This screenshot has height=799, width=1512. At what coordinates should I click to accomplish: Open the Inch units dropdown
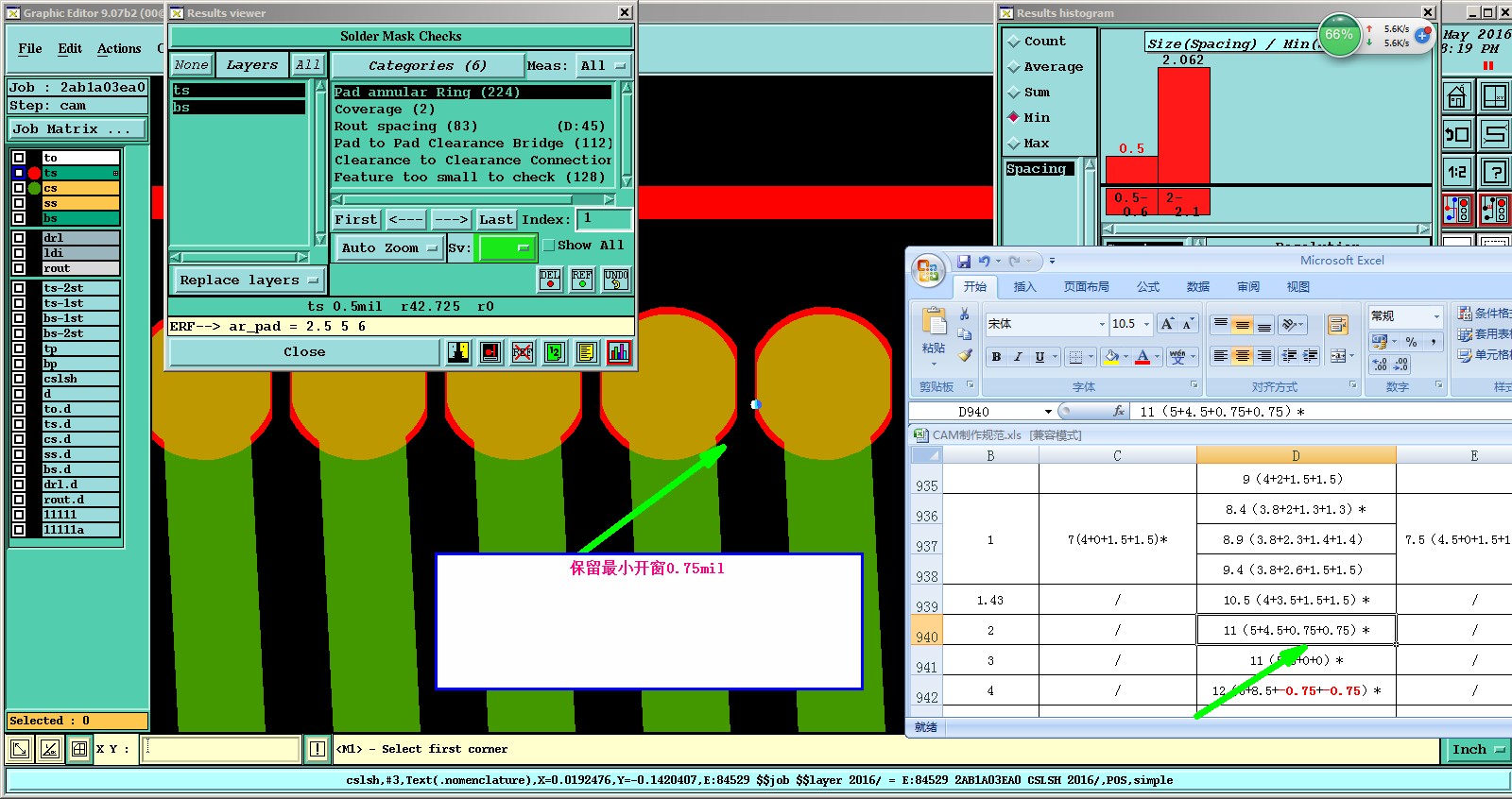[1479, 750]
